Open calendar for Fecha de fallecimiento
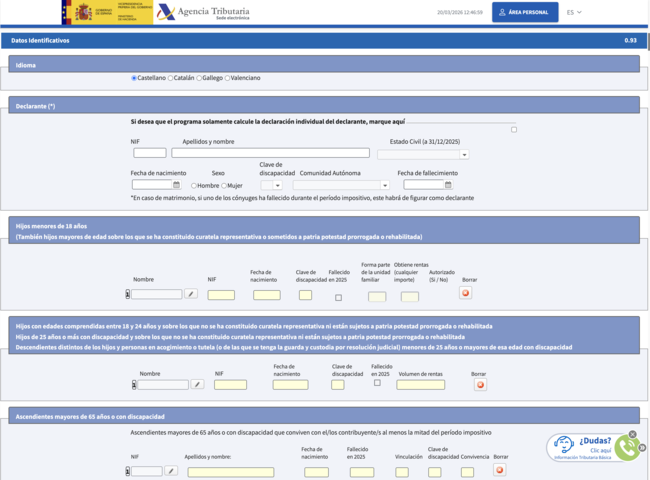 (x=448, y=184)
